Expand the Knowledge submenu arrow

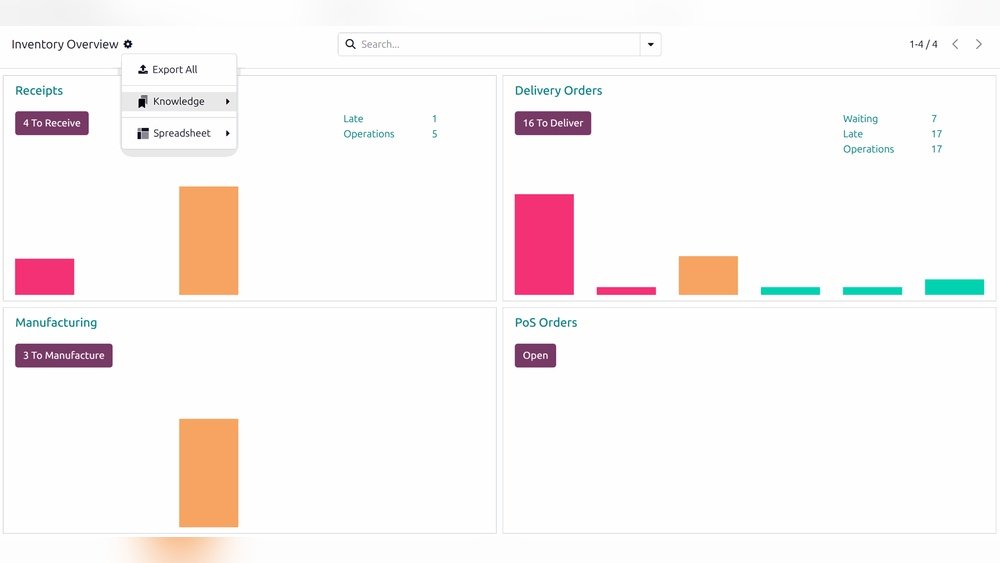coord(228,102)
